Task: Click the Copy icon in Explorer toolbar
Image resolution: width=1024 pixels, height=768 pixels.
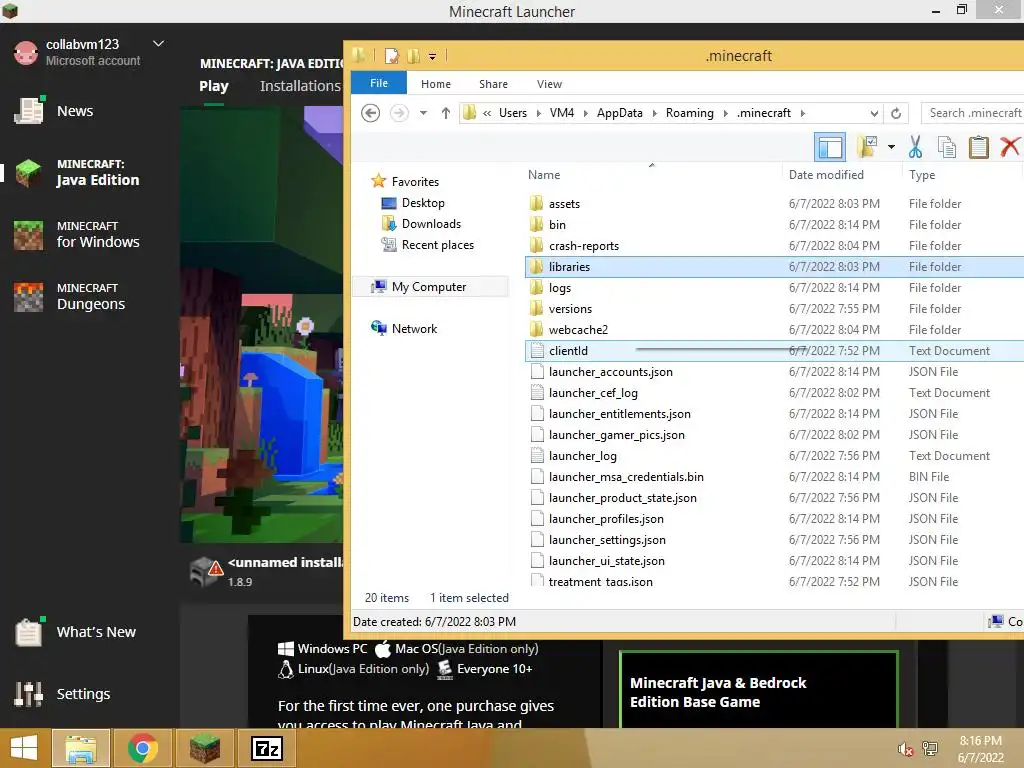Action: (946, 147)
